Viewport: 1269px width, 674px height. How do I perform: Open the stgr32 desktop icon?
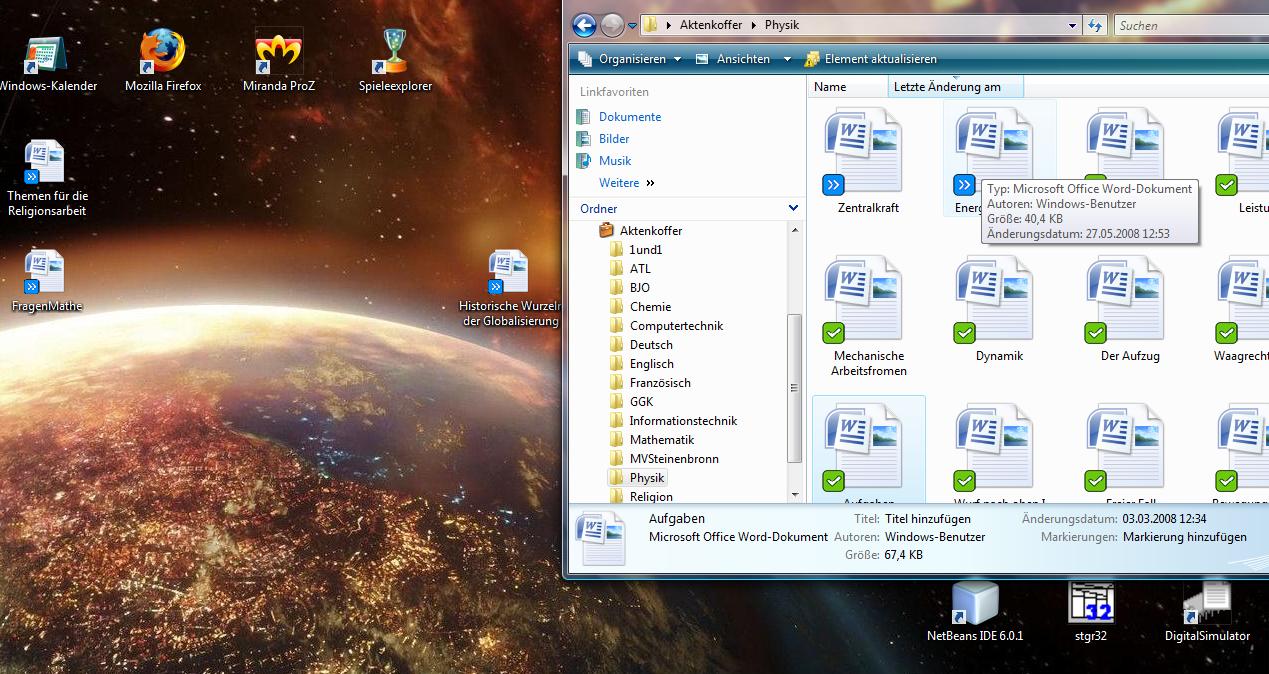coord(1091,611)
